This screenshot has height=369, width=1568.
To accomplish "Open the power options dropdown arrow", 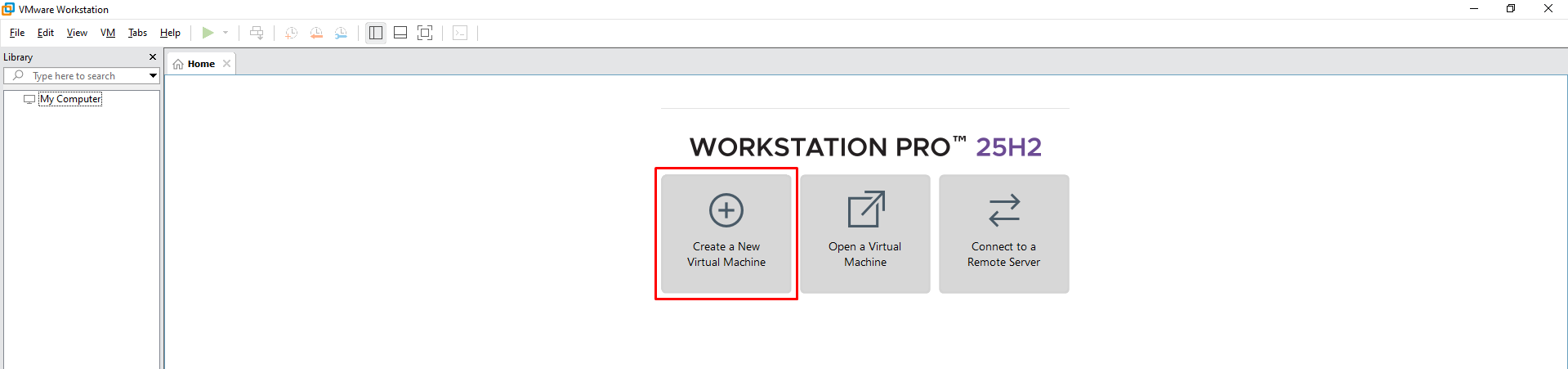I will point(226,33).
